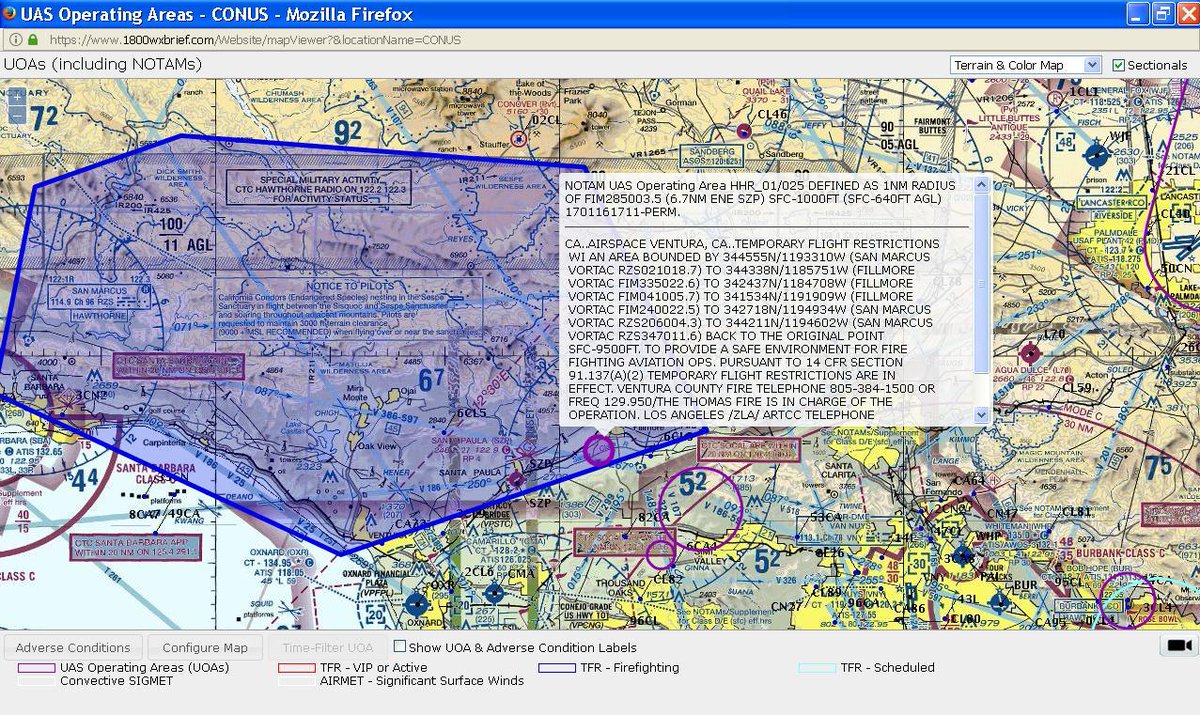Click the TFR - Scheduled legend swatch
Screen dimensions: 1200x715
tap(816, 667)
